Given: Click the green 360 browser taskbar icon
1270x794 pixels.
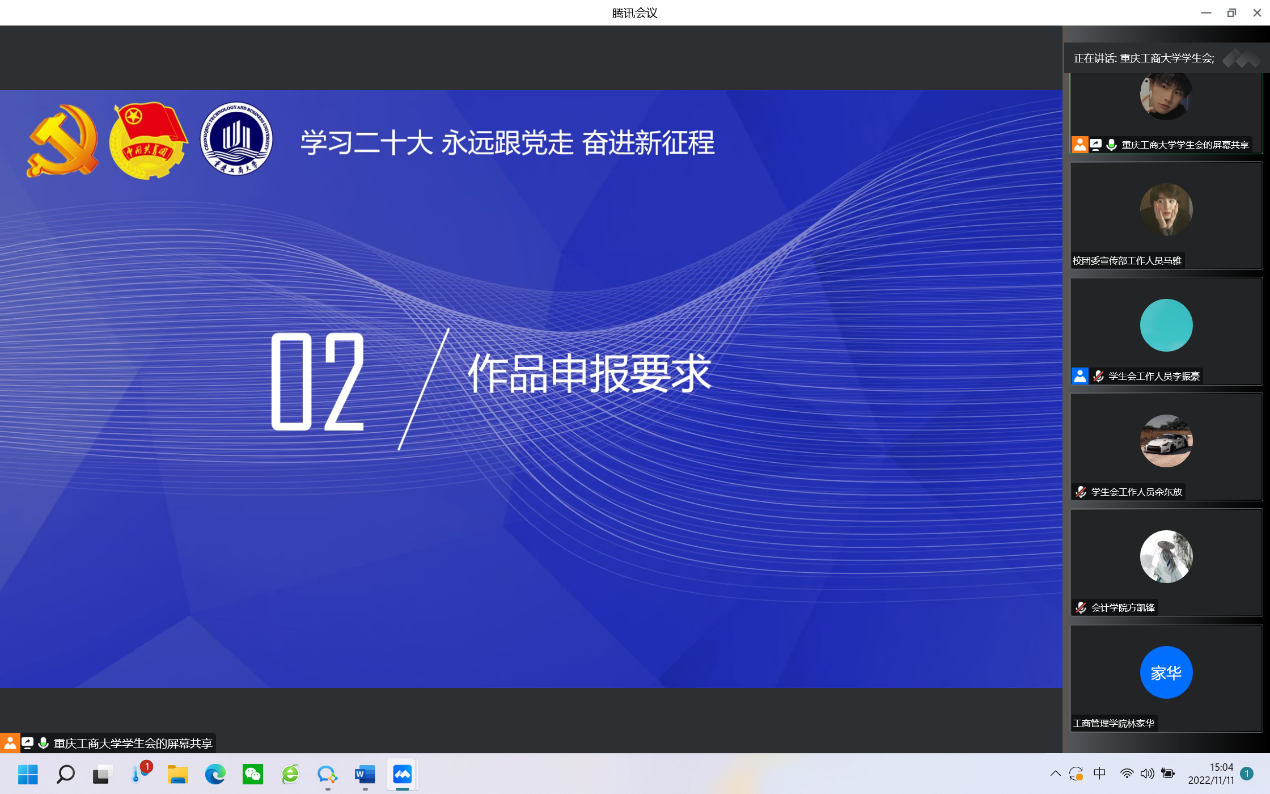Looking at the screenshot, I should [290, 774].
